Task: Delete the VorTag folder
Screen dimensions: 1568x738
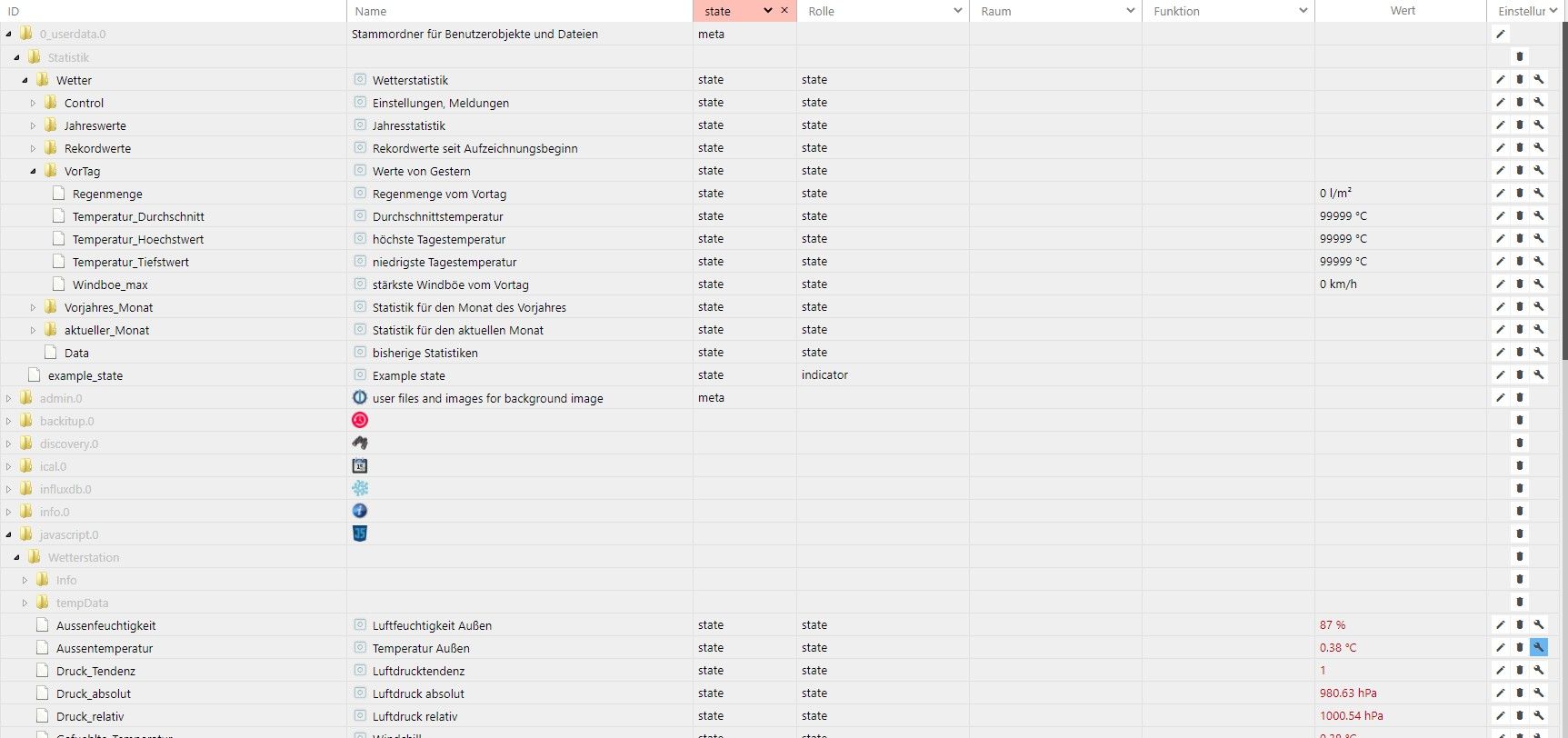Action: pos(1520,171)
